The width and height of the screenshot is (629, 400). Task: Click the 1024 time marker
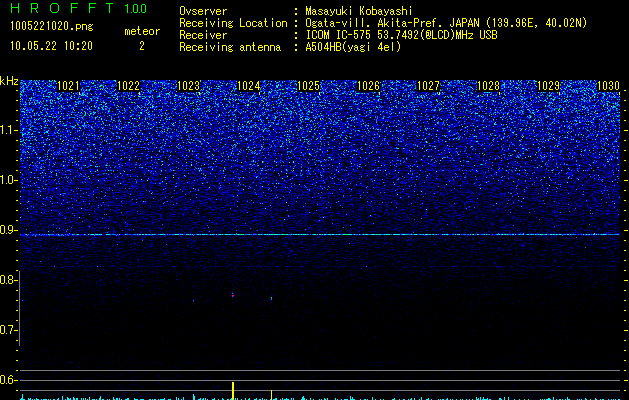tap(248, 86)
